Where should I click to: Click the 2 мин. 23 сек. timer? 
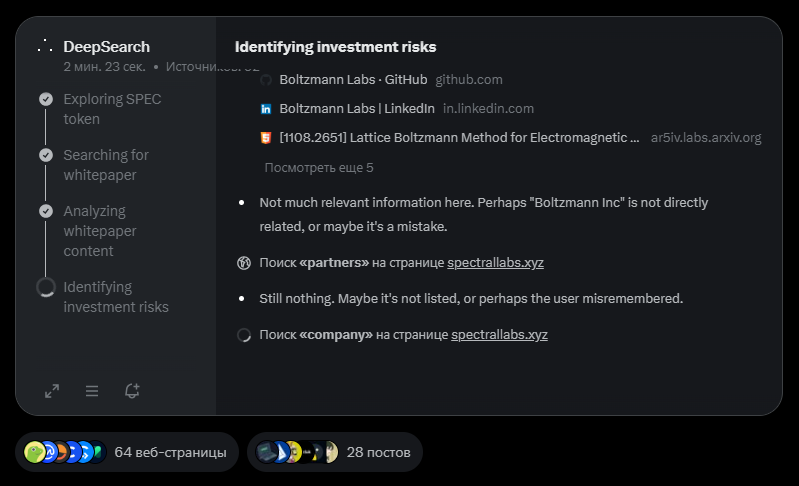click(x=104, y=67)
